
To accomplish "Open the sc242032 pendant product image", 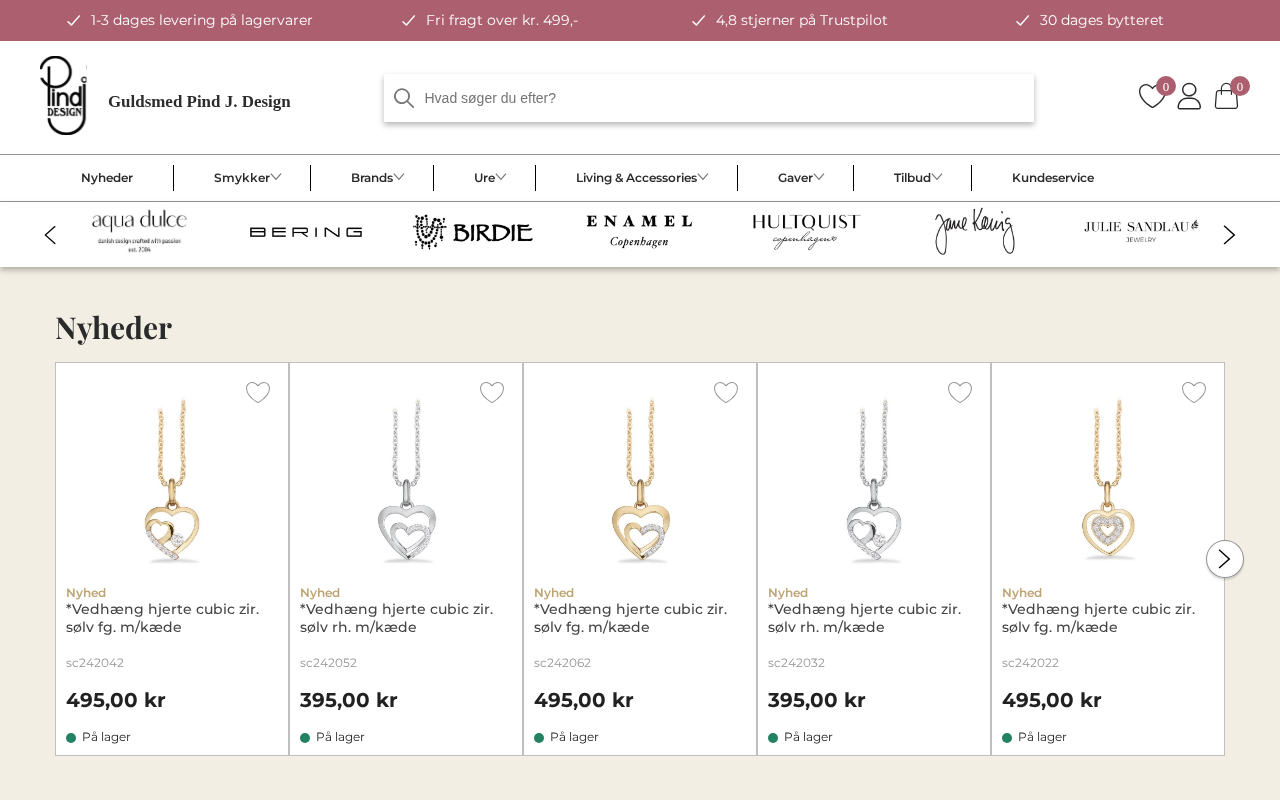I will (x=874, y=480).
